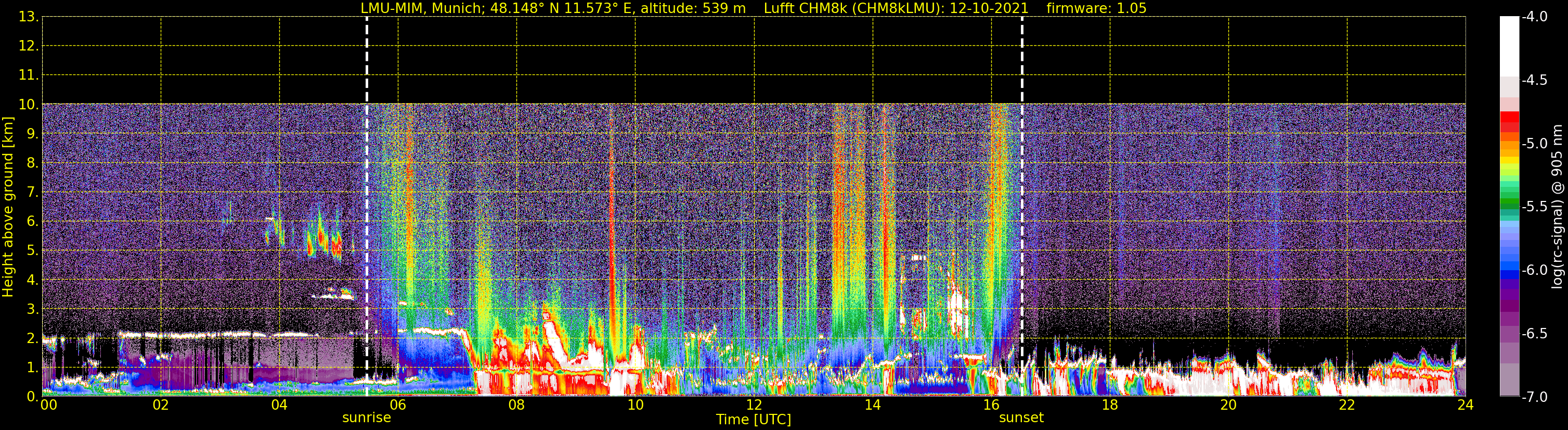The height and width of the screenshot is (430, 1568).
Task: Click the colorbar tick label '-5.0'
Action: (1535, 143)
